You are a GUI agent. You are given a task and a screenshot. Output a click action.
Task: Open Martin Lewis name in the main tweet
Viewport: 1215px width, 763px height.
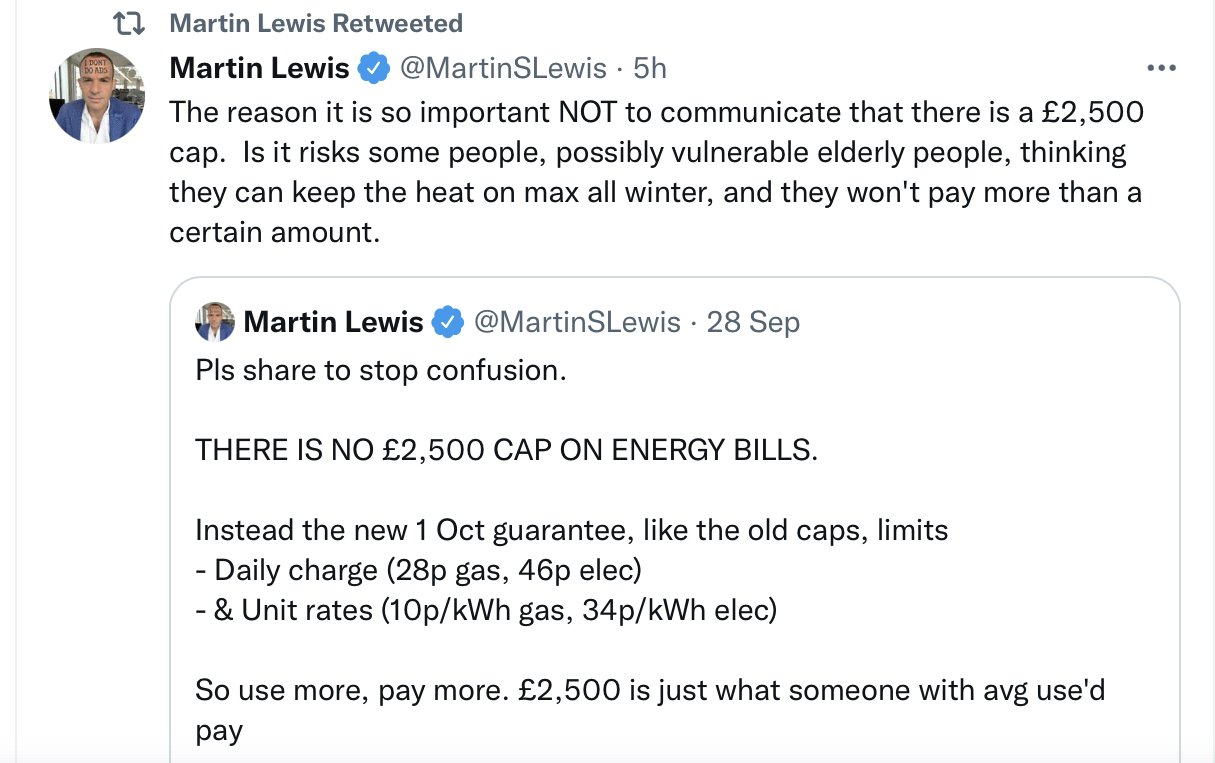pos(259,68)
